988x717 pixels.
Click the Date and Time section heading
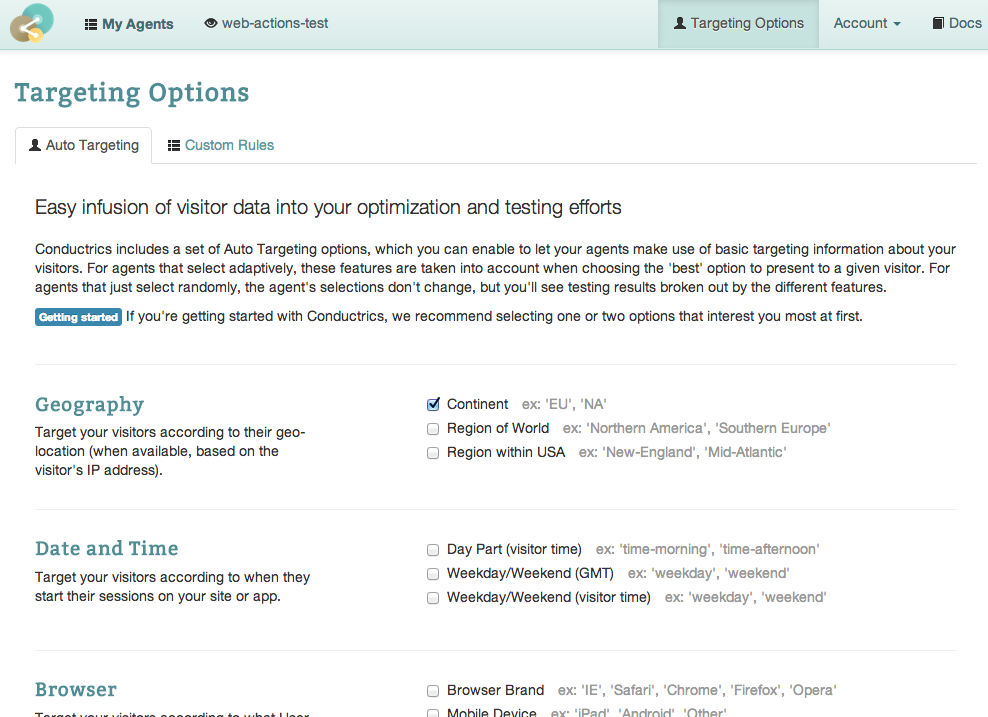(106, 548)
